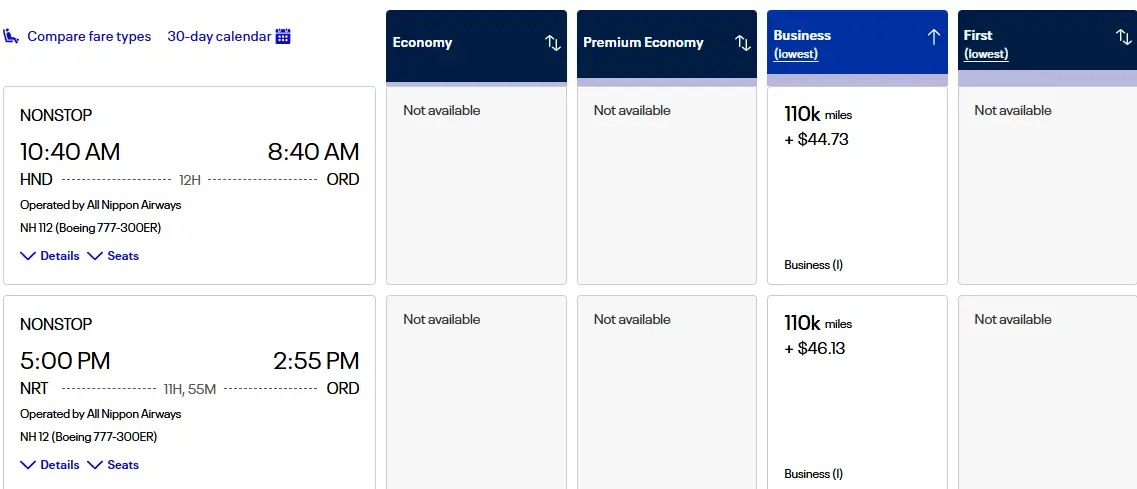
Task: Click the seat icon beside Compare fare types
Action: [x=12, y=37]
